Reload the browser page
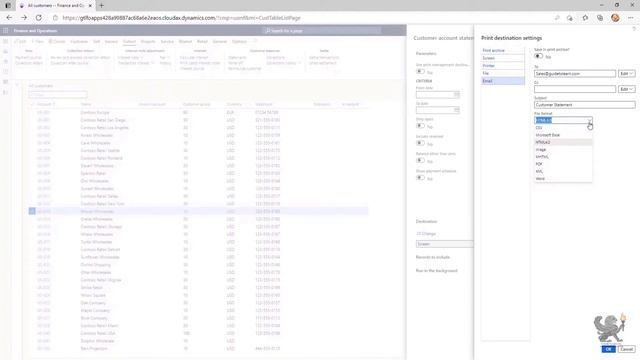Image resolution: width=640 pixels, height=360 pixels. (x=39, y=18)
